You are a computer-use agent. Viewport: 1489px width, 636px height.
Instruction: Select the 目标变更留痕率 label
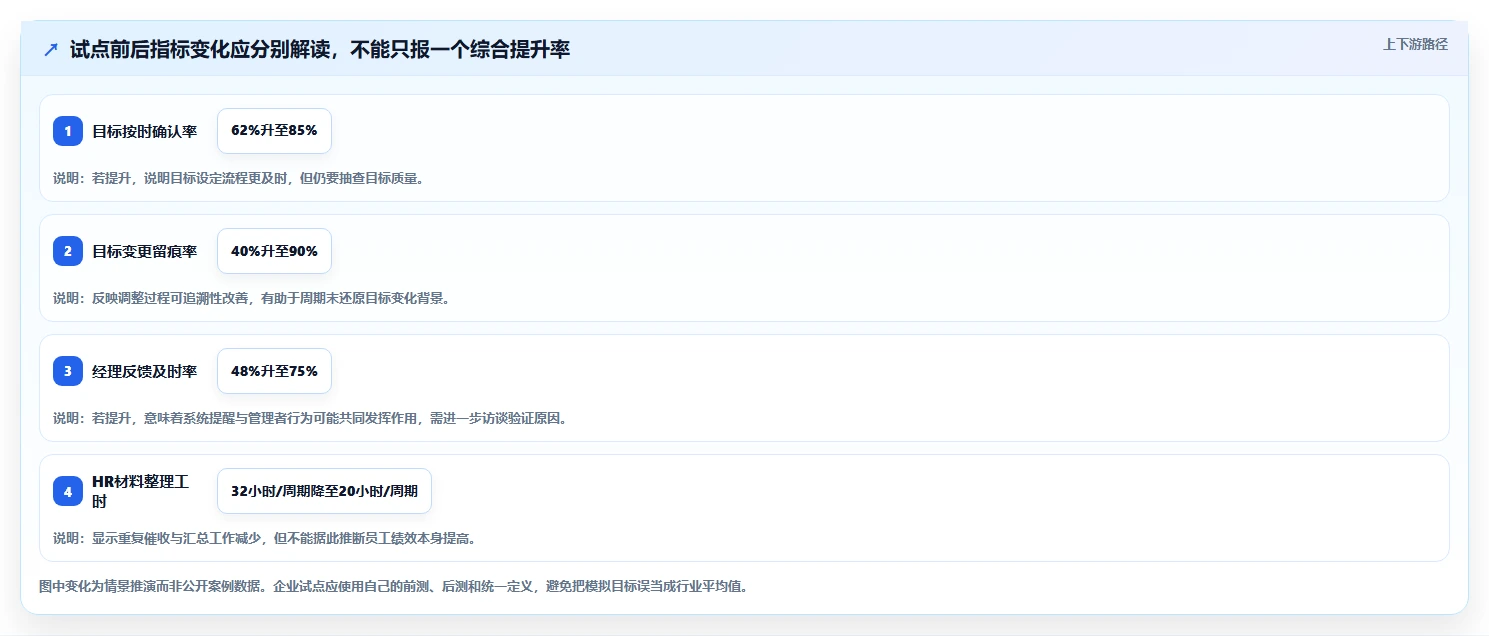[x=145, y=251]
